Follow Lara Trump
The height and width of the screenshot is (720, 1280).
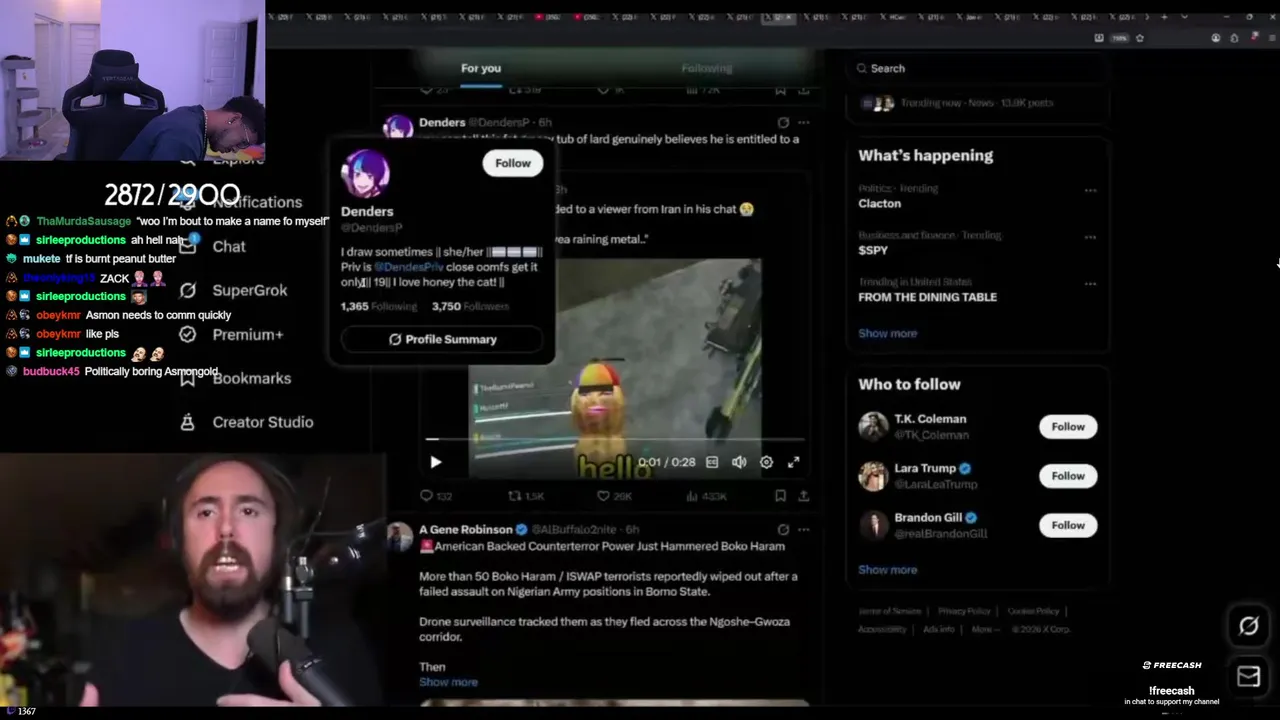(x=1067, y=475)
